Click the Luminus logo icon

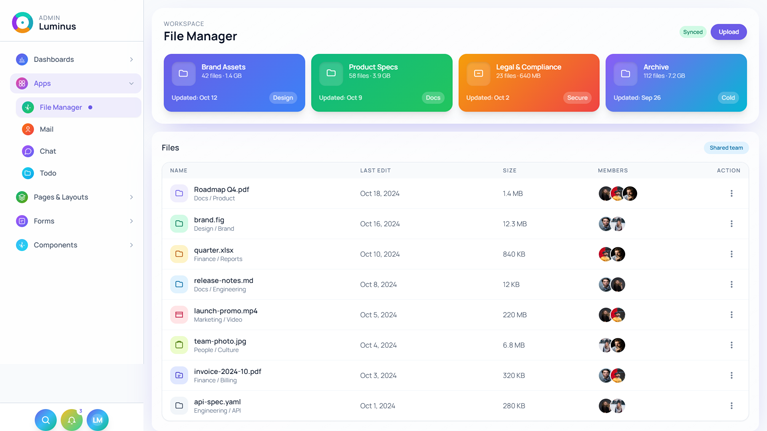click(22, 23)
